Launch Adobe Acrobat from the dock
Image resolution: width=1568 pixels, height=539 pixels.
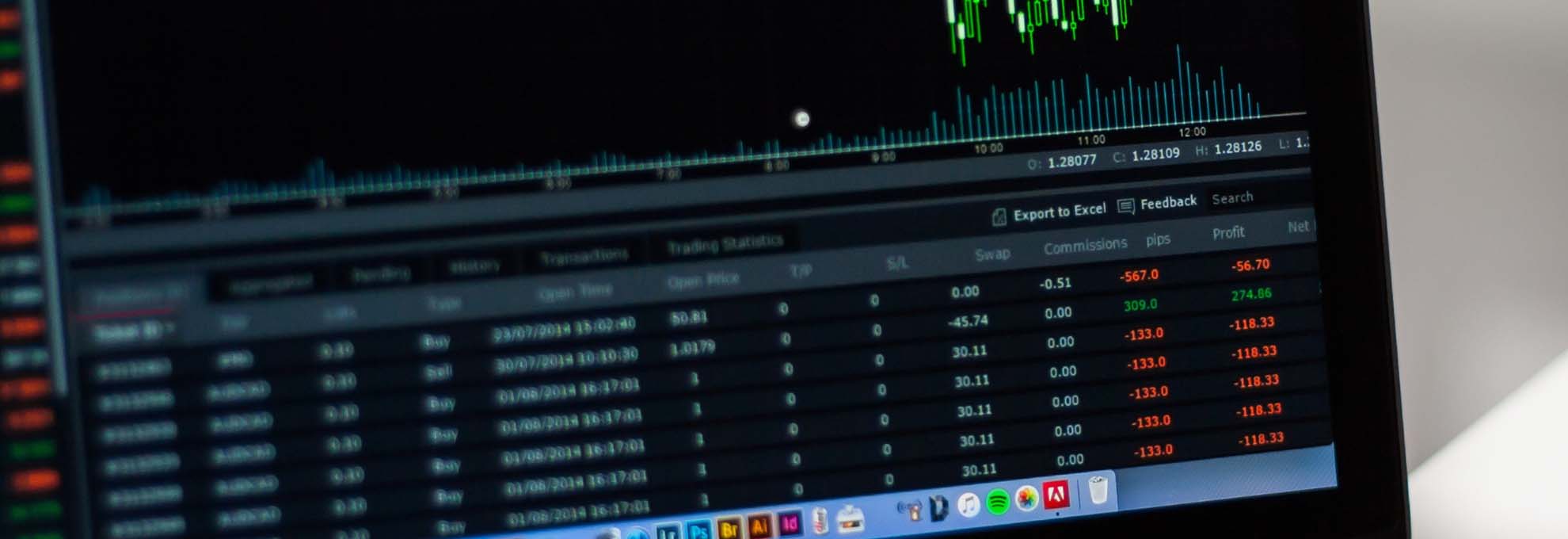[1056, 495]
